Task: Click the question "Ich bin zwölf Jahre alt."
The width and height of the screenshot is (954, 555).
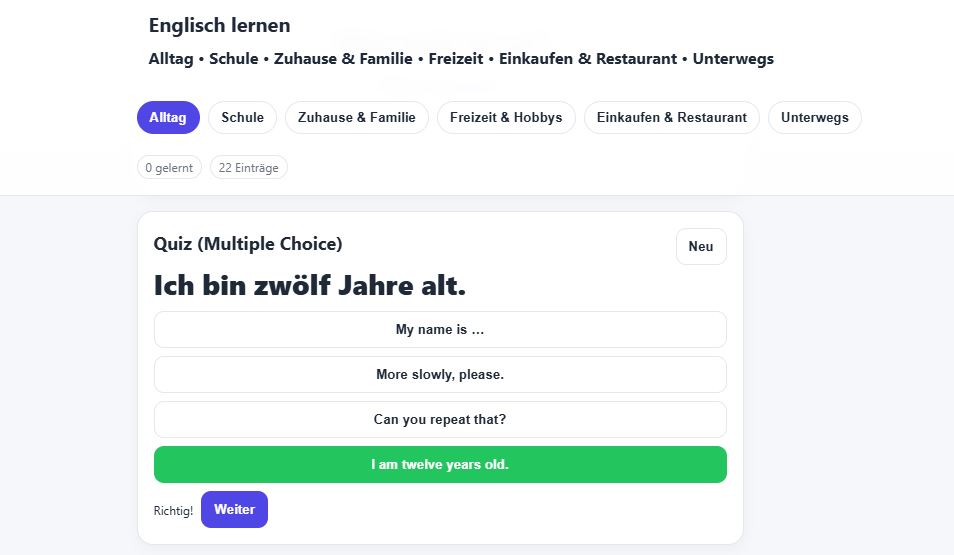Action: [310, 286]
